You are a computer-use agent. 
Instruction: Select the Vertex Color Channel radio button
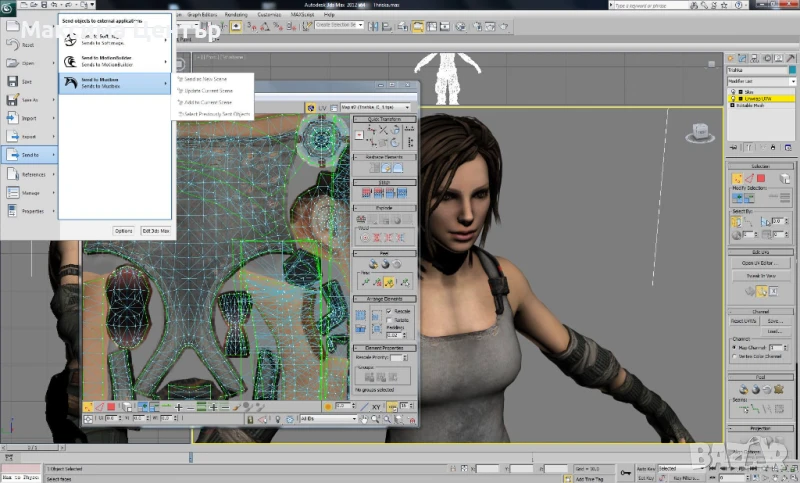tap(733, 357)
